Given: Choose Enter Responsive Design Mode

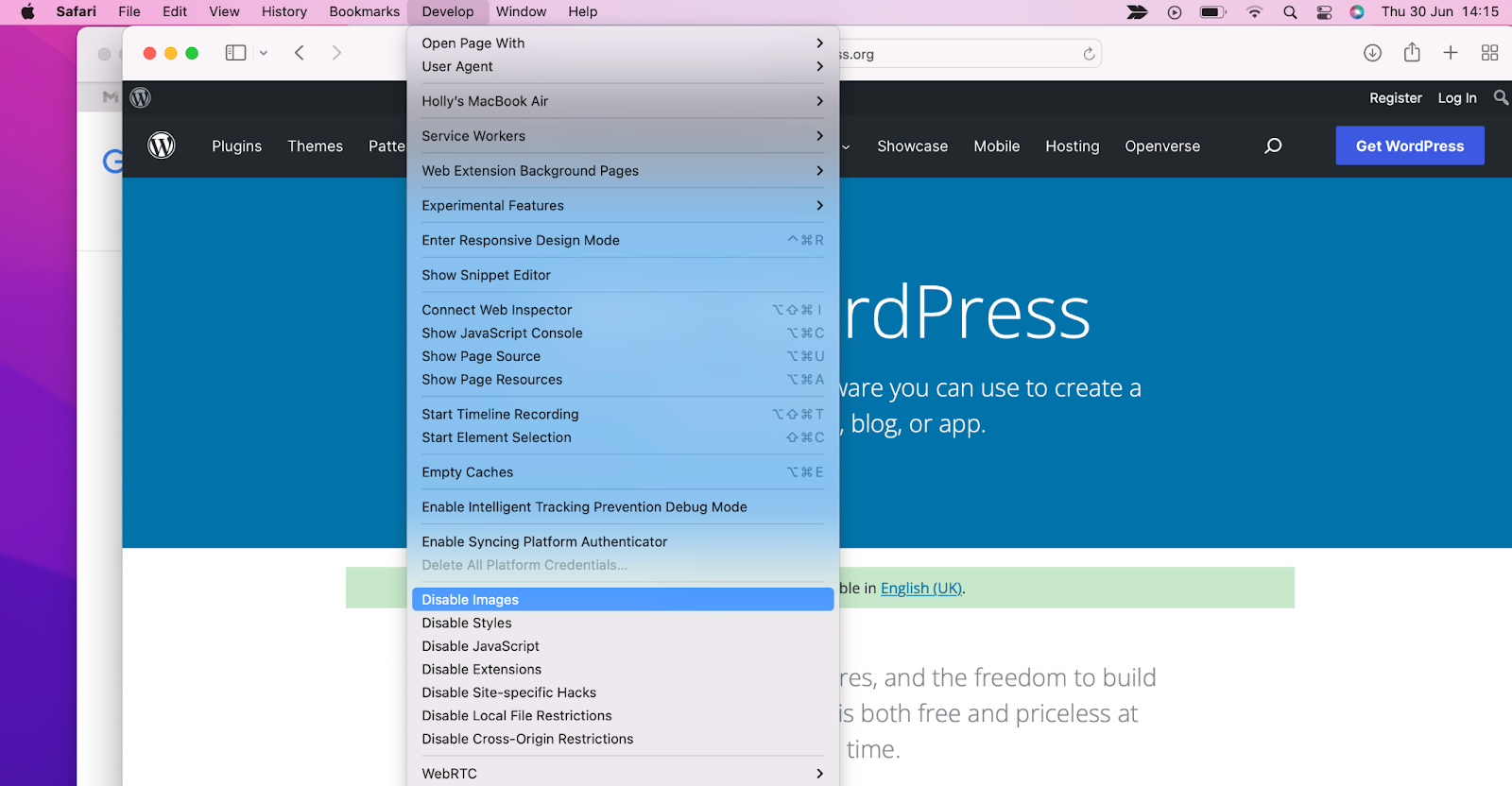Looking at the screenshot, I should [623, 241].
